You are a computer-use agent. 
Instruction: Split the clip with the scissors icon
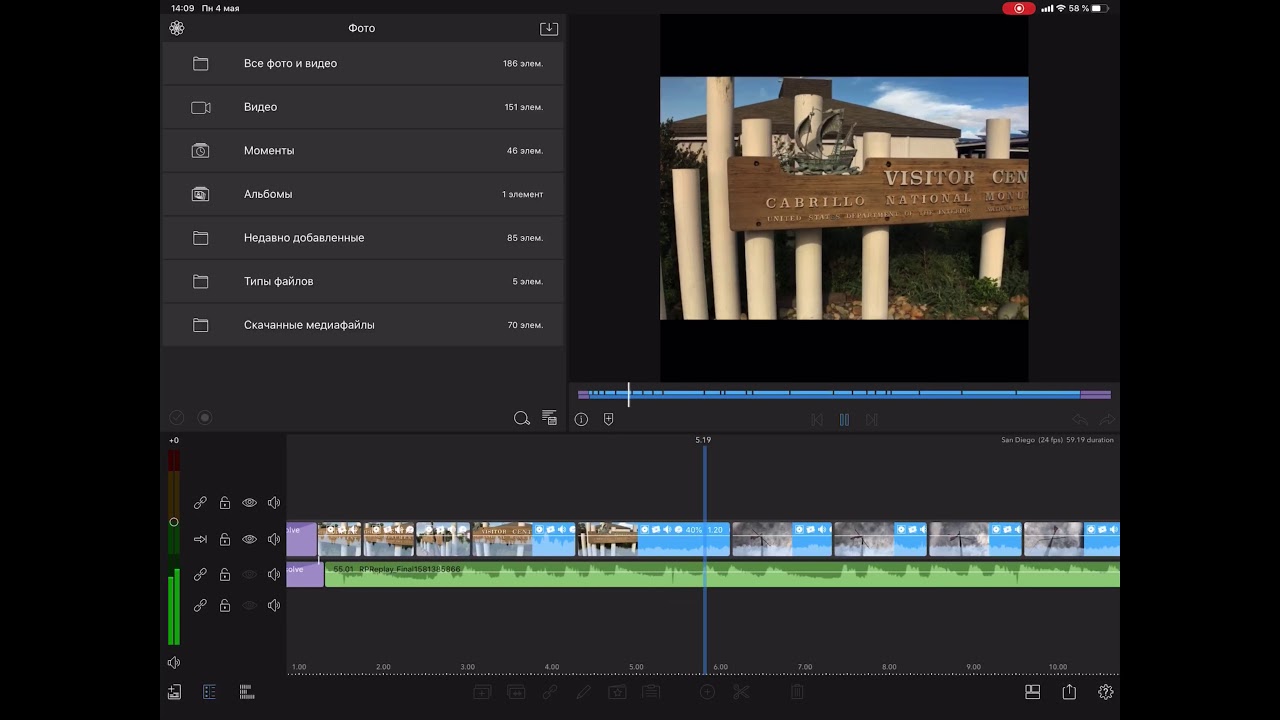pos(741,692)
